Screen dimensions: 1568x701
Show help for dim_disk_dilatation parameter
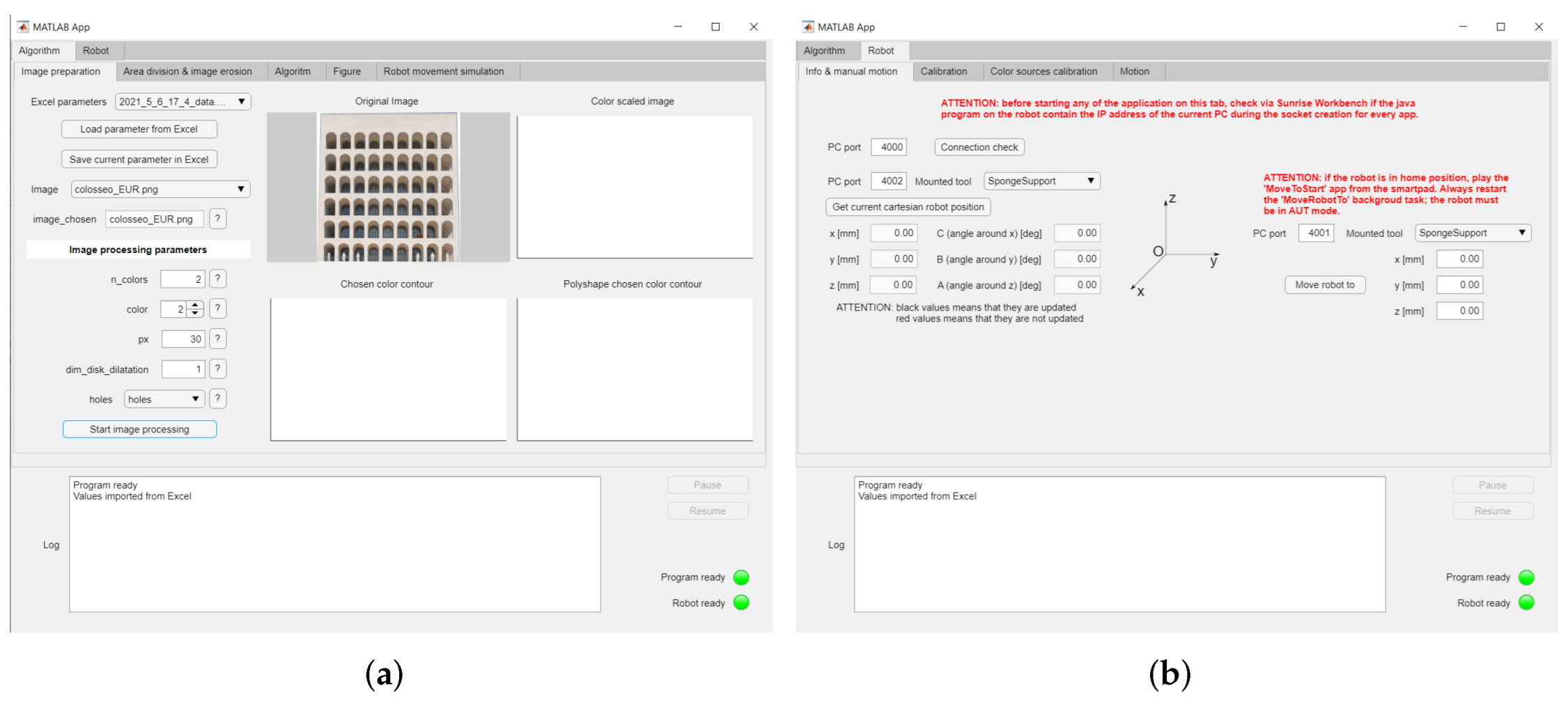click(217, 369)
